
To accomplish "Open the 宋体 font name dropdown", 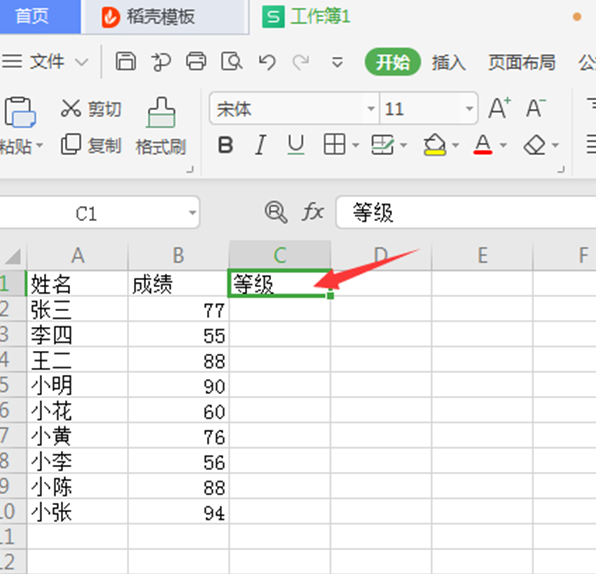I will tap(371, 109).
